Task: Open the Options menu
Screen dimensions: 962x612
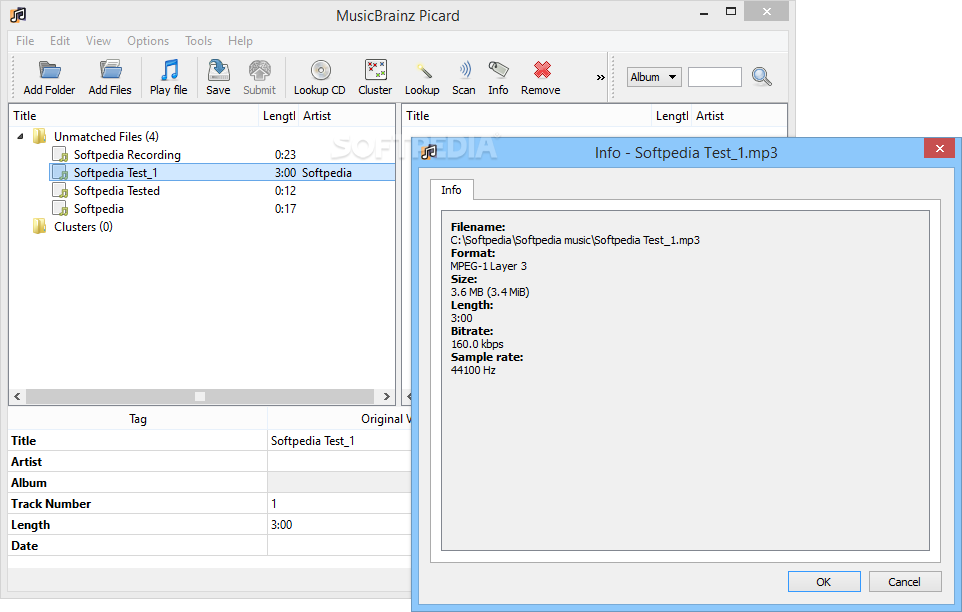Action: (148, 41)
